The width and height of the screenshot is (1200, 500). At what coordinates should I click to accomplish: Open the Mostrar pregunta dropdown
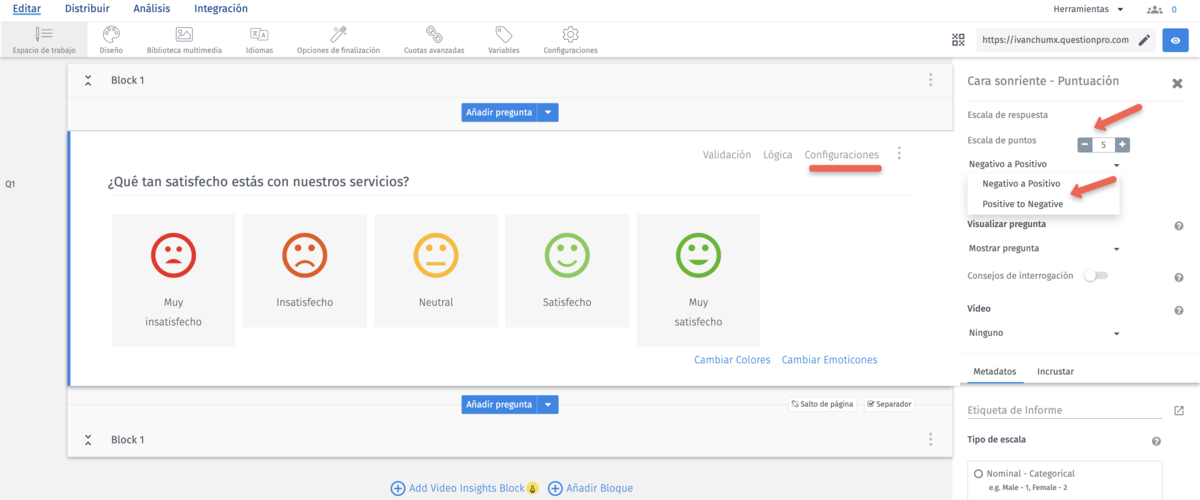point(1043,248)
